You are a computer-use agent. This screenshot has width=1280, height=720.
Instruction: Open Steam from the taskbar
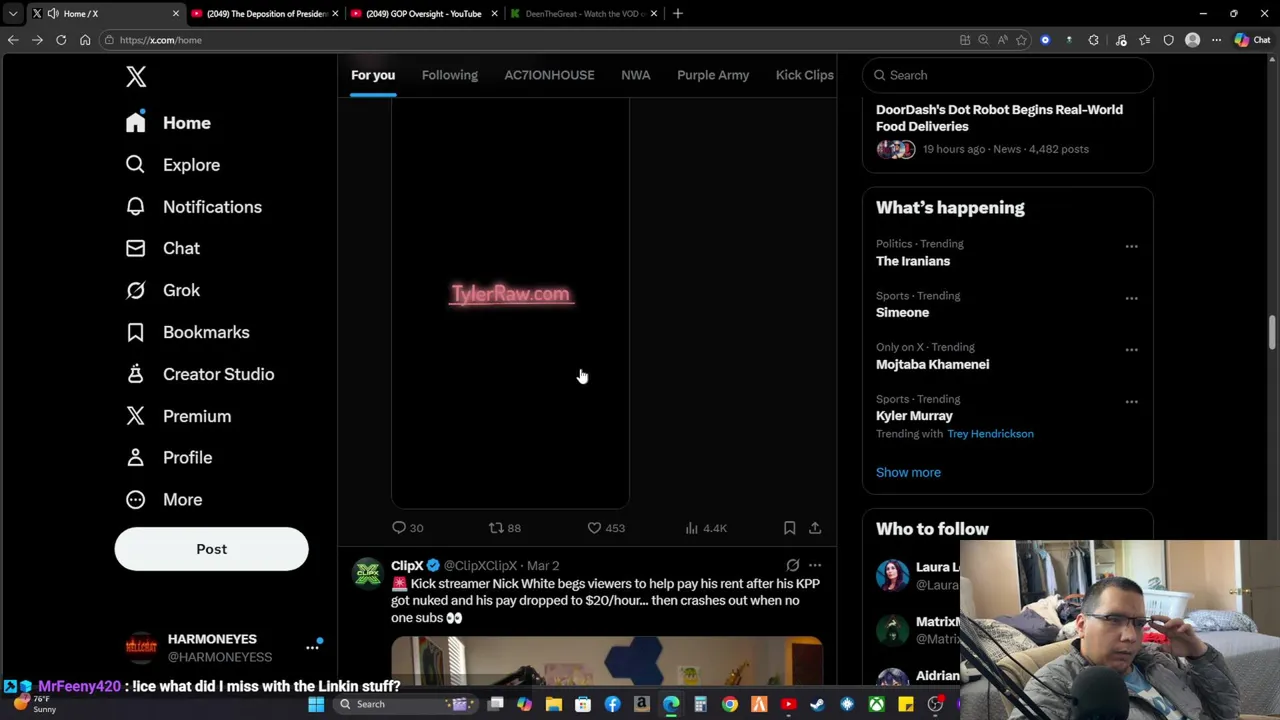pos(817,704)
